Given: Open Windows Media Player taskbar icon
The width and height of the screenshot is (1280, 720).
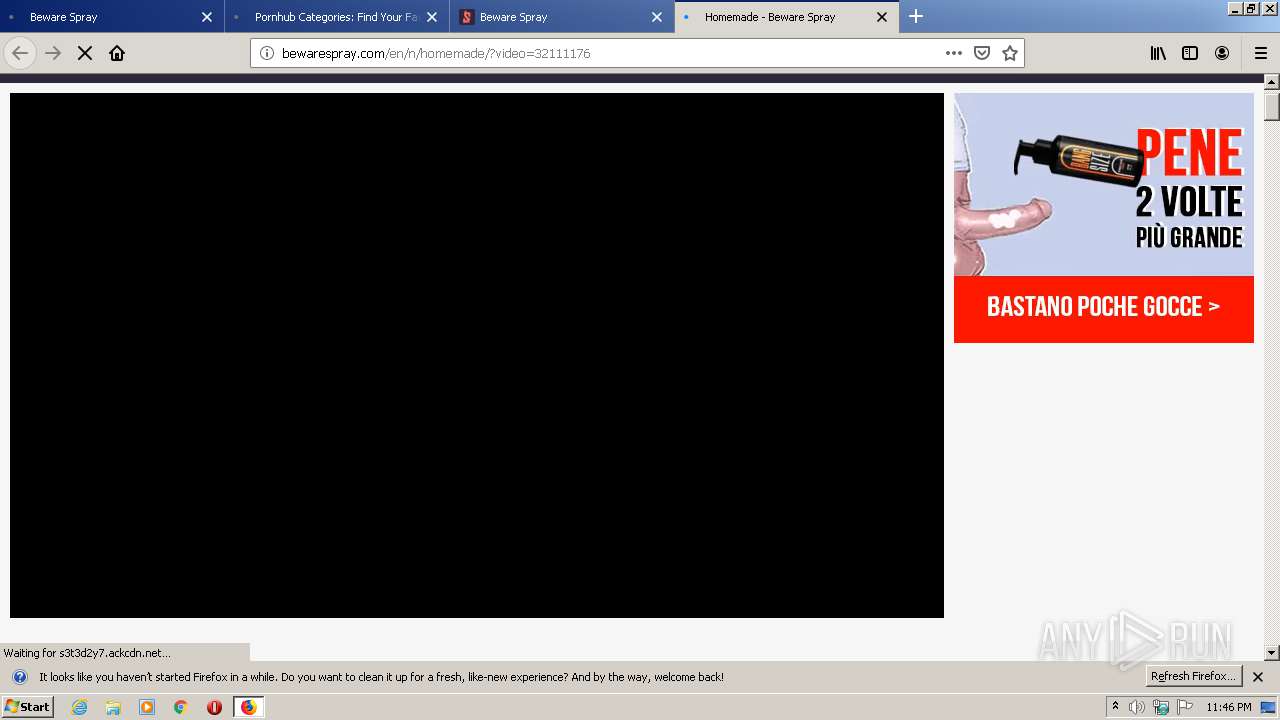Looking at the screenshot, I should pos(147,707).
